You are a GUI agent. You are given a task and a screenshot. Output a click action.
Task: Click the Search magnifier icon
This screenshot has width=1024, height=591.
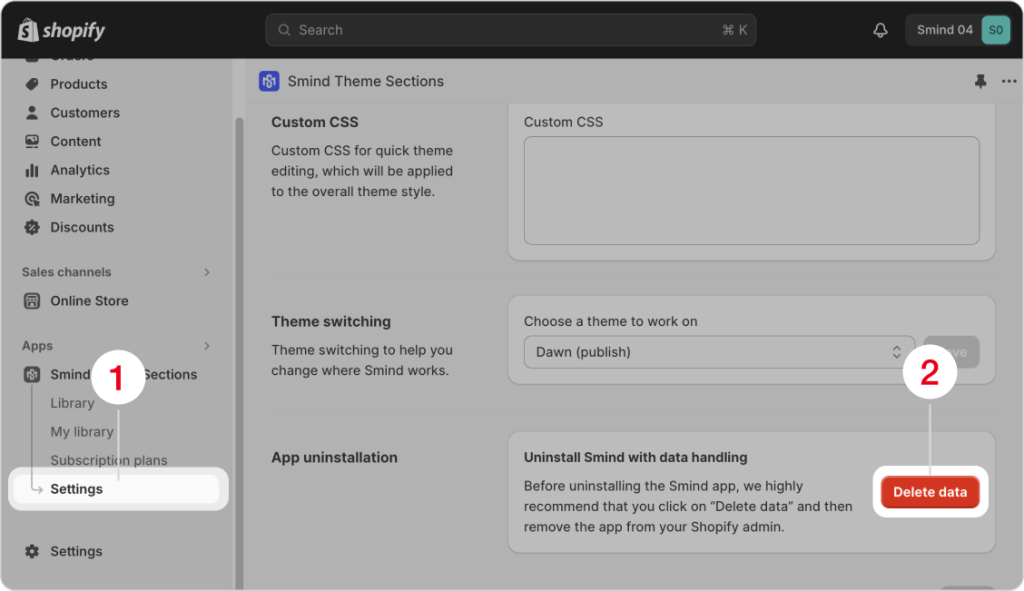tap(284, 30)
